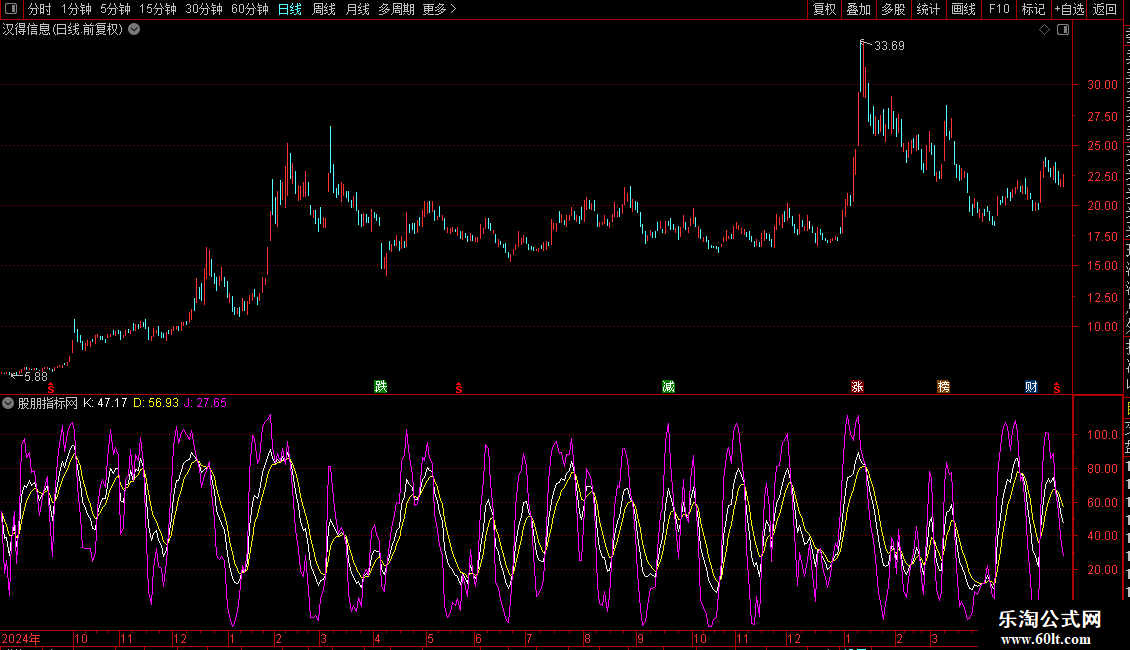The image size is (1130, 650).
Task: Click the 5.88 low price label
Action: click(x=36, y=376)
